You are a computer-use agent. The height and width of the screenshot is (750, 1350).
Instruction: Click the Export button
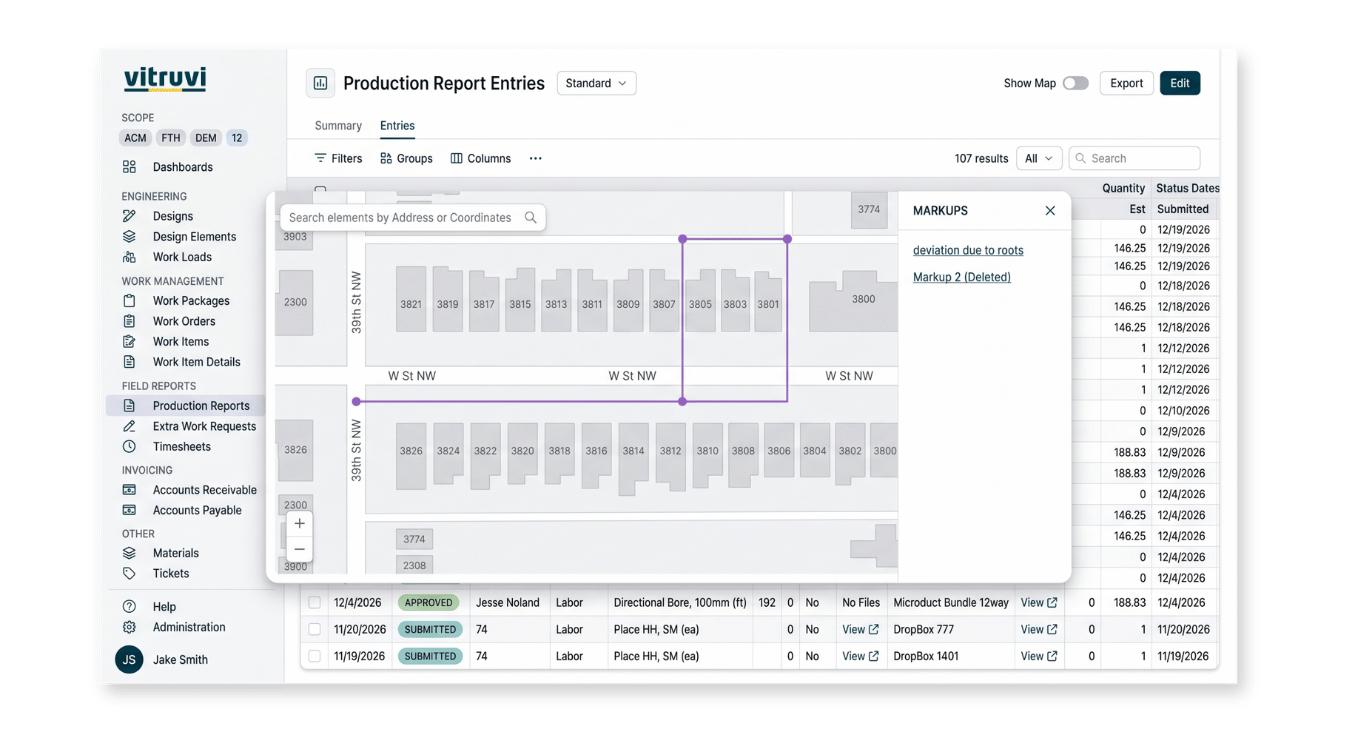tap(1126, 83)
